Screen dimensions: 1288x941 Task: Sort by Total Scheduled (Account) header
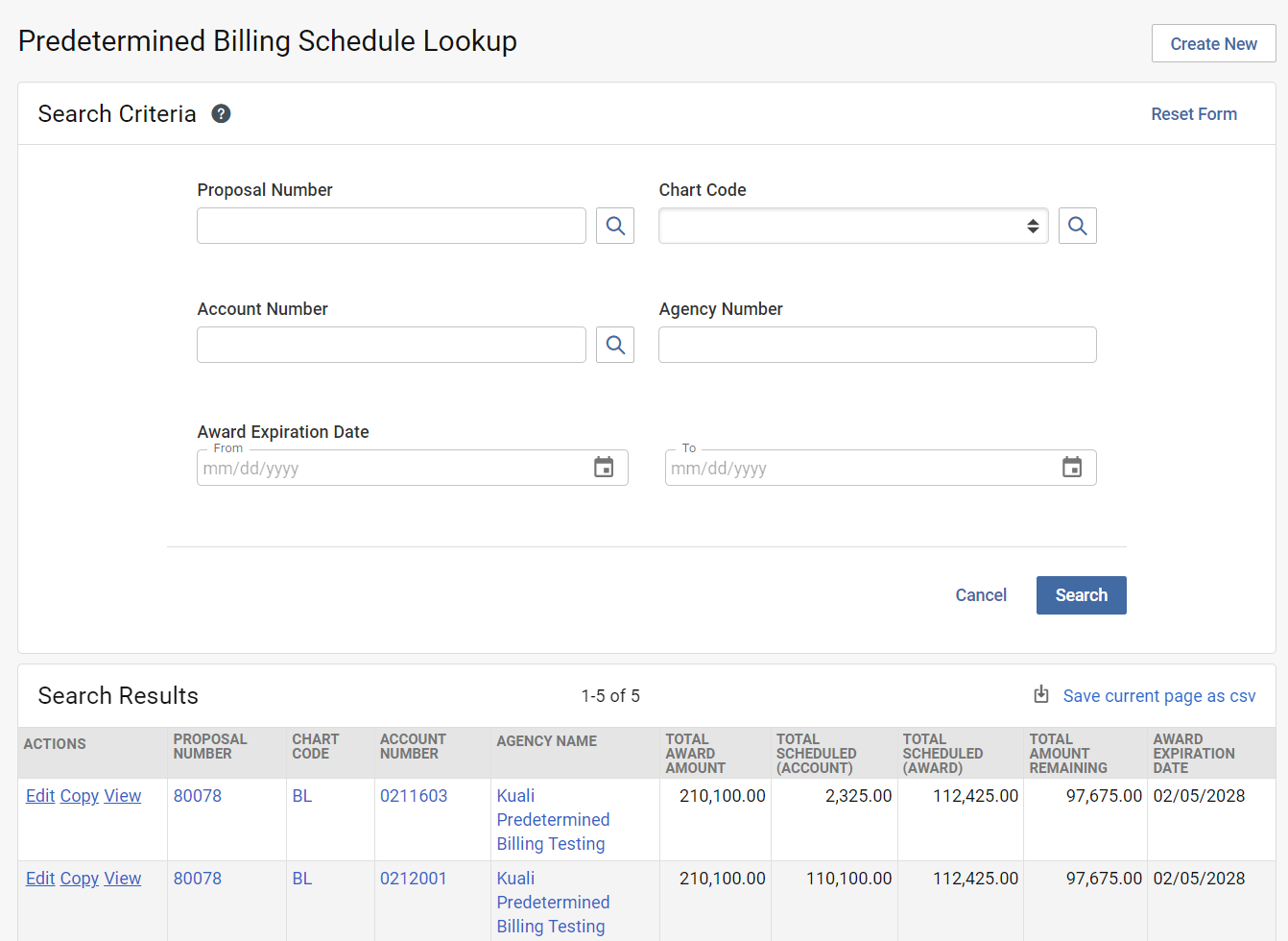(817, 754)
